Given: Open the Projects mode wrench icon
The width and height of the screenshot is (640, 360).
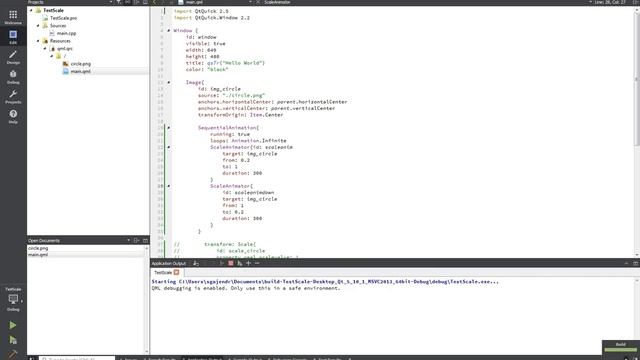Looking at the screenshot, I should pyautogui.click(x=13, y=97).
